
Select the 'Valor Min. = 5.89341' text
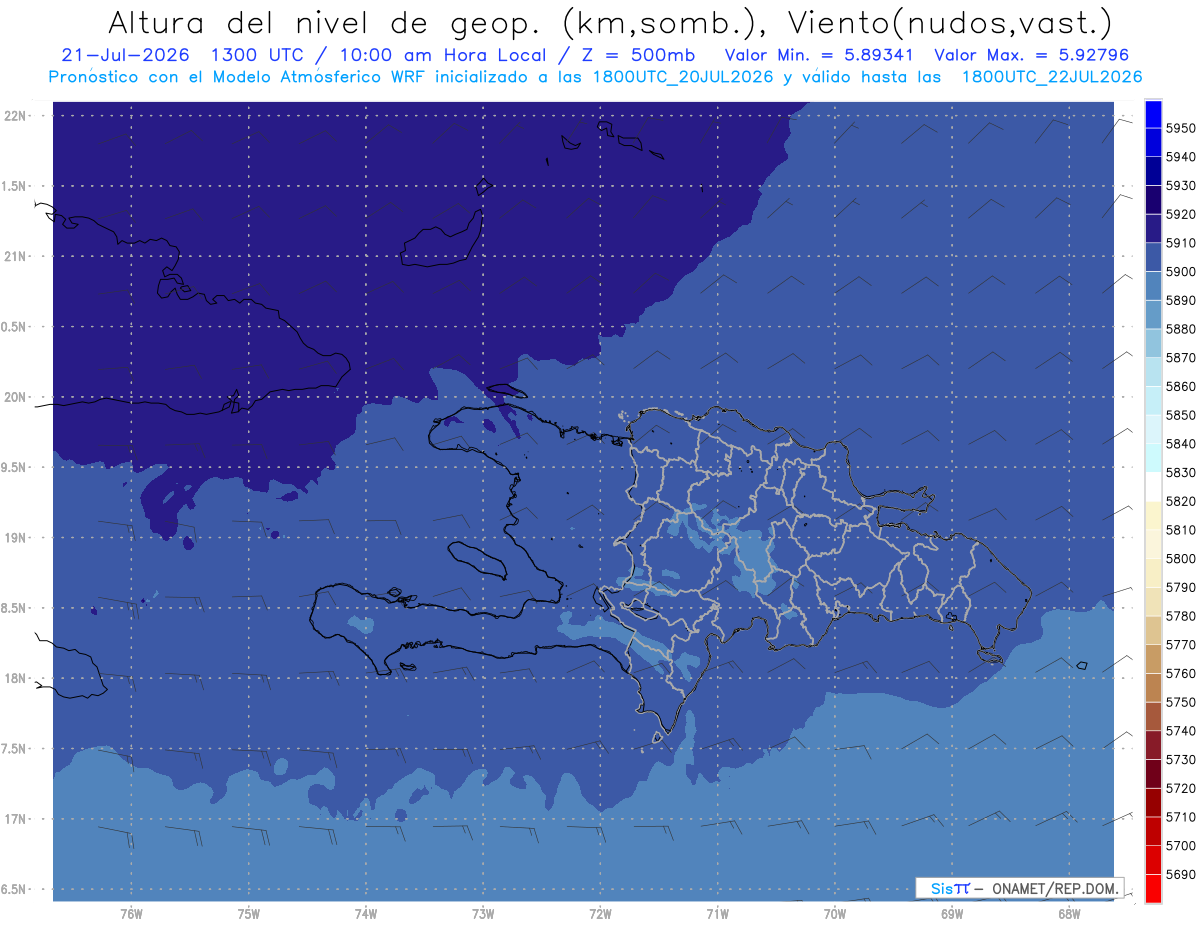820,56
